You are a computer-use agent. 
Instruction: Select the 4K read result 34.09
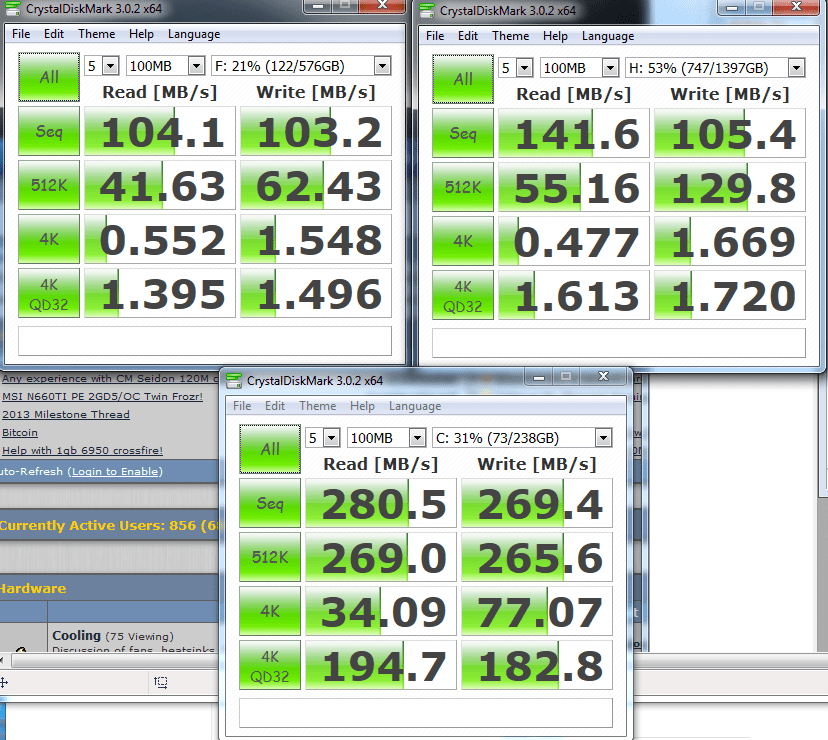coord(380,611)
